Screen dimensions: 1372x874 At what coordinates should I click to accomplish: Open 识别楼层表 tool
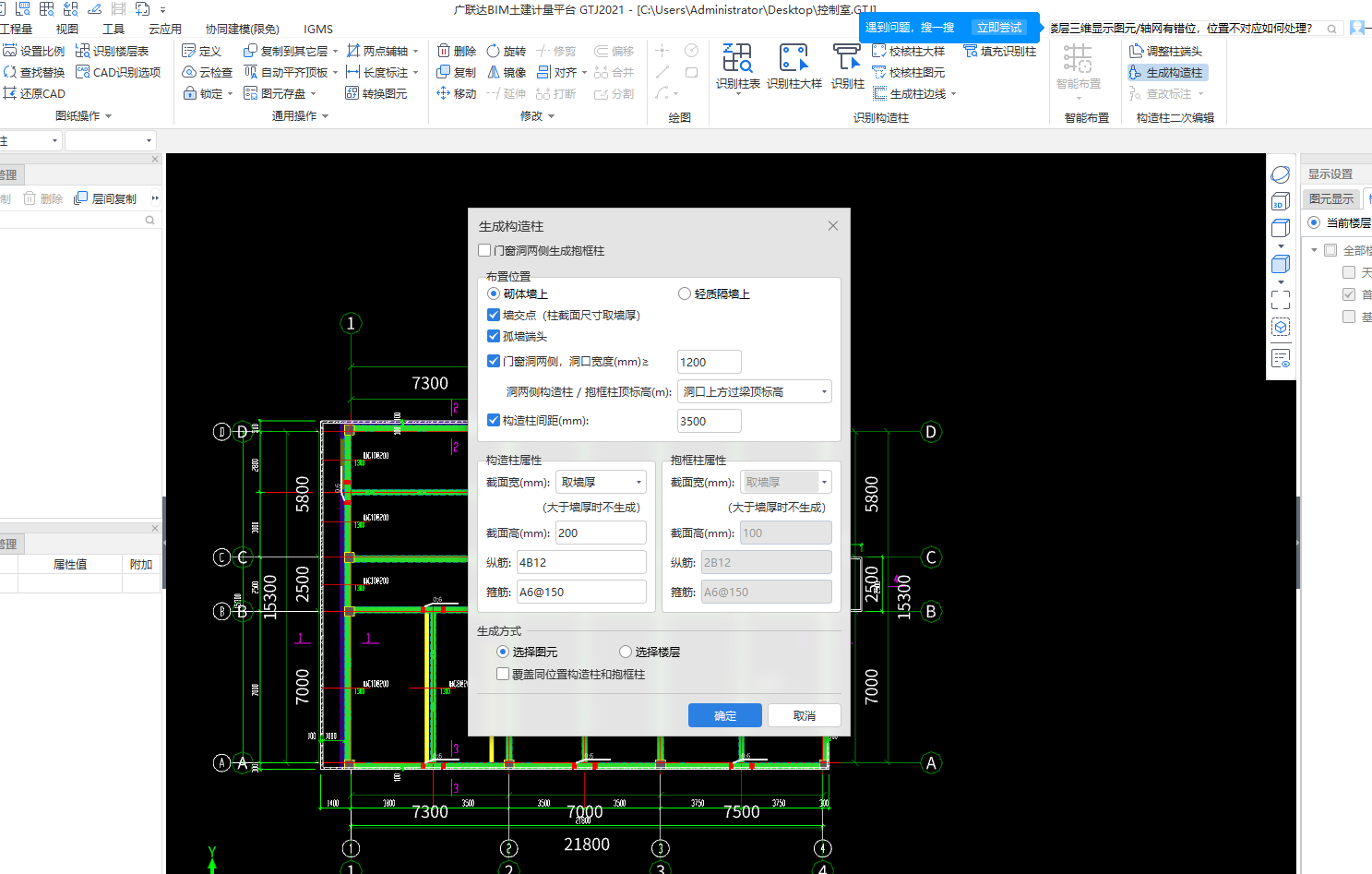pos(112,51)
